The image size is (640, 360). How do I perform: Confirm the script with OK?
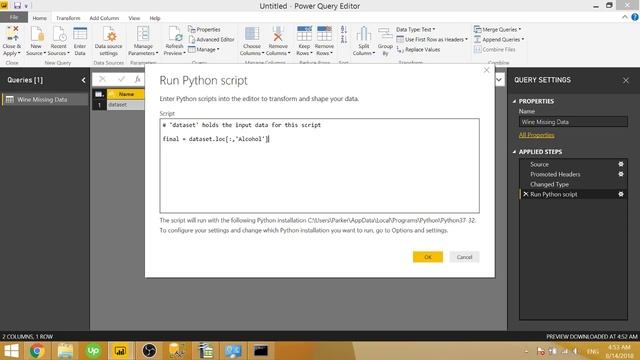(428, 257)
